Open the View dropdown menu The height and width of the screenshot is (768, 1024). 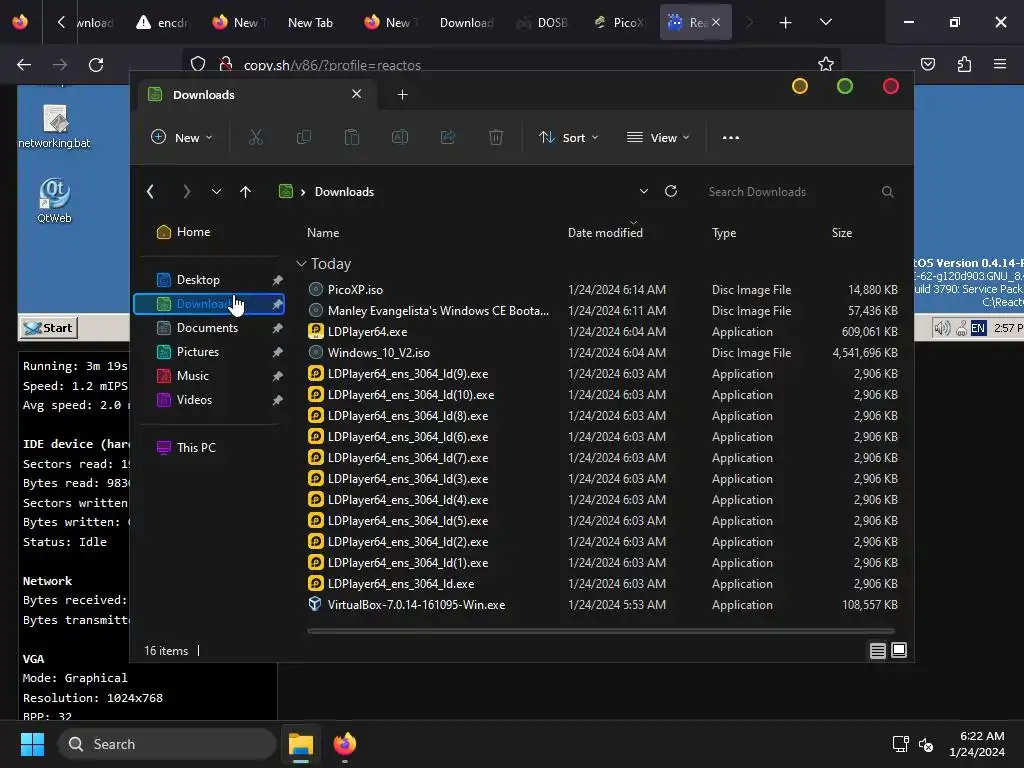click(x=658, y=138)
